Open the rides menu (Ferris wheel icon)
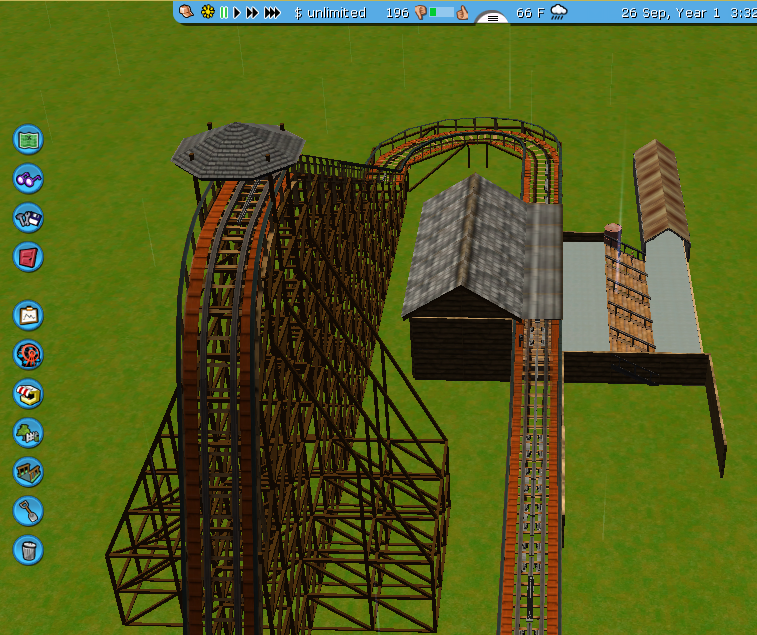The width and height of the screenshot is (757, 635). (x=28, y=354)
